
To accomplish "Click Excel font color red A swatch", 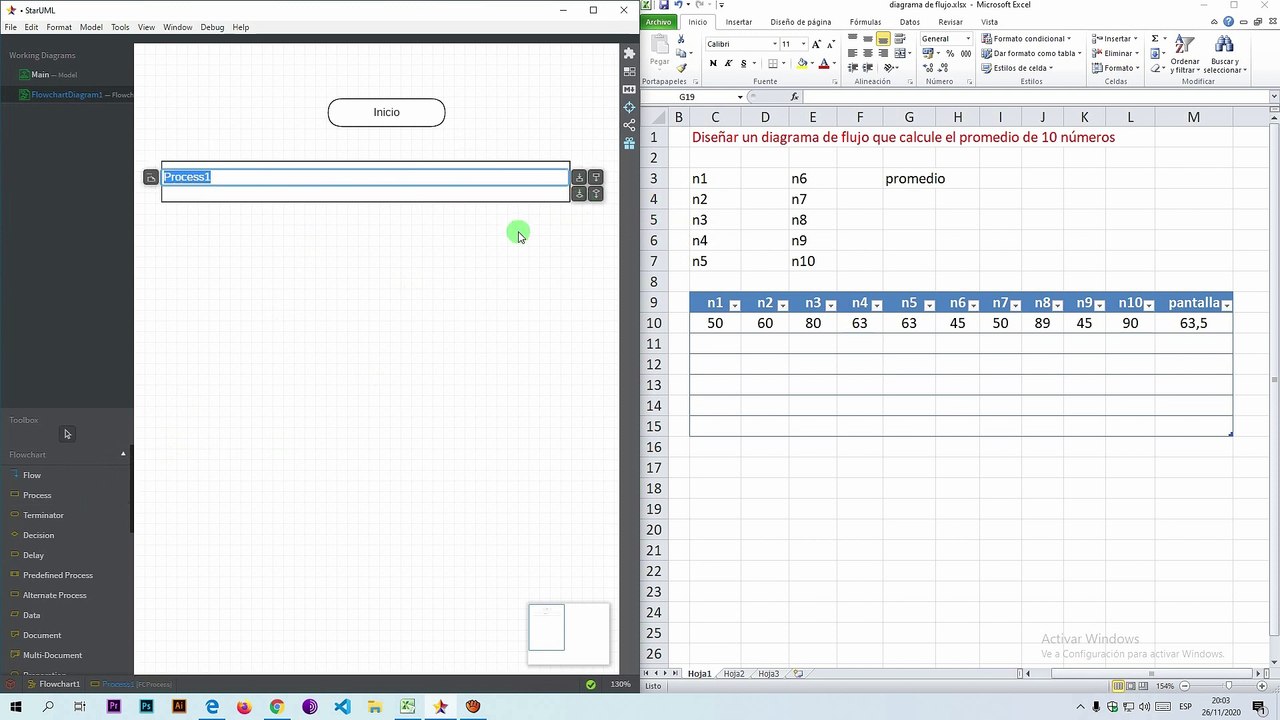I will tap(824, 63).
